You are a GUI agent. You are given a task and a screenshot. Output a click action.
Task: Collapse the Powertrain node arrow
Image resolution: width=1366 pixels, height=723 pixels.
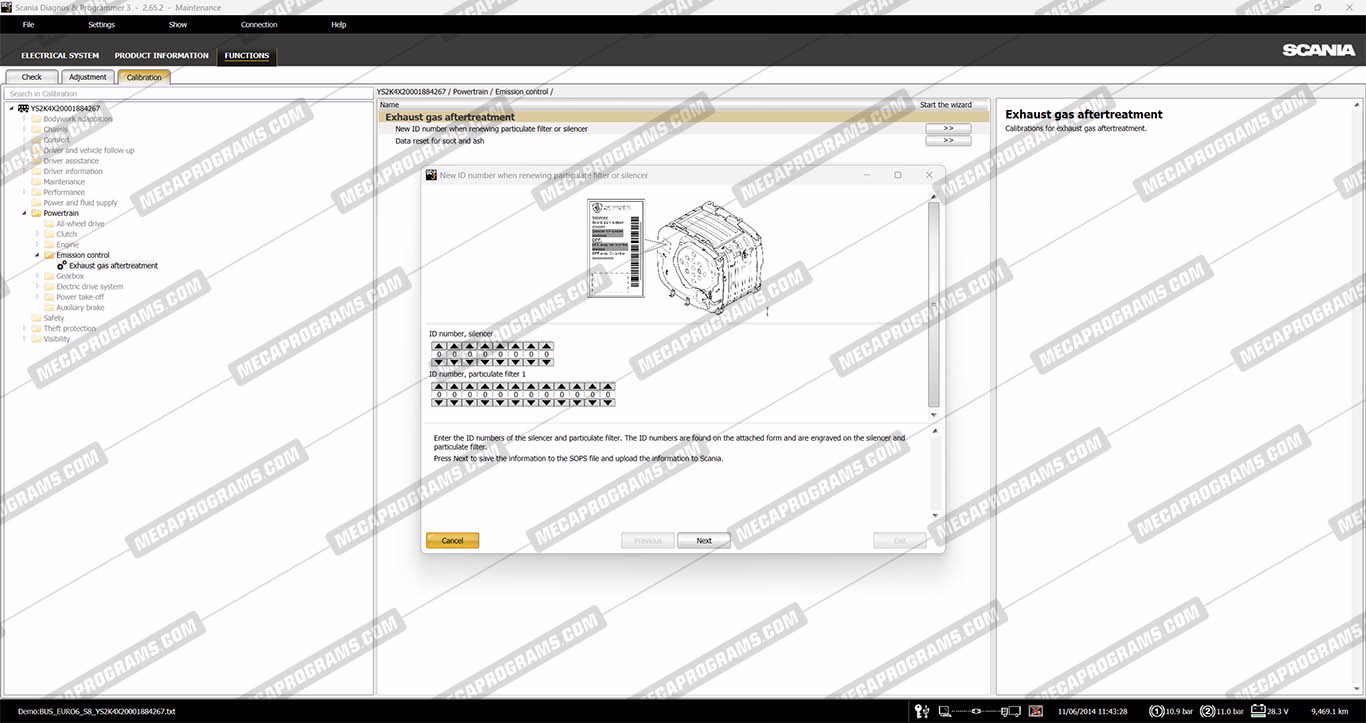(25, 213)
